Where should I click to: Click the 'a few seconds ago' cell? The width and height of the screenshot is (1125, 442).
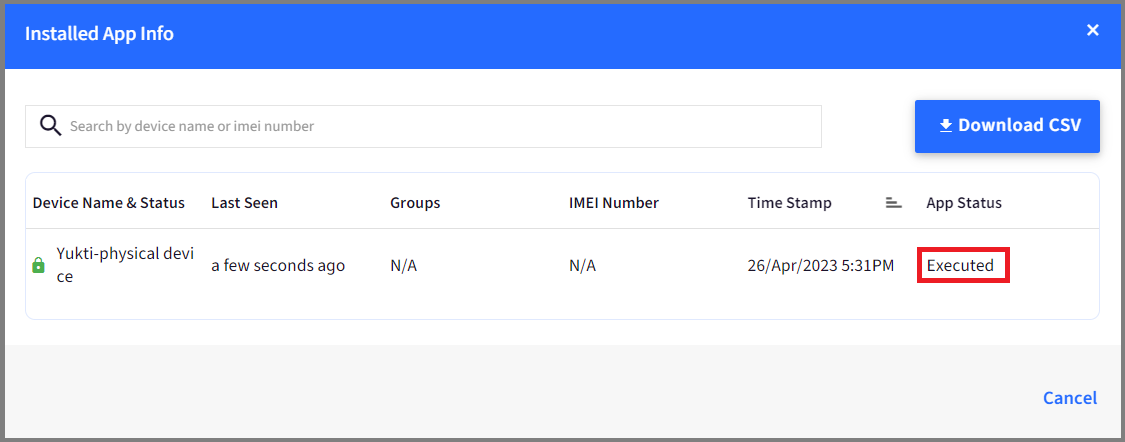278,265
